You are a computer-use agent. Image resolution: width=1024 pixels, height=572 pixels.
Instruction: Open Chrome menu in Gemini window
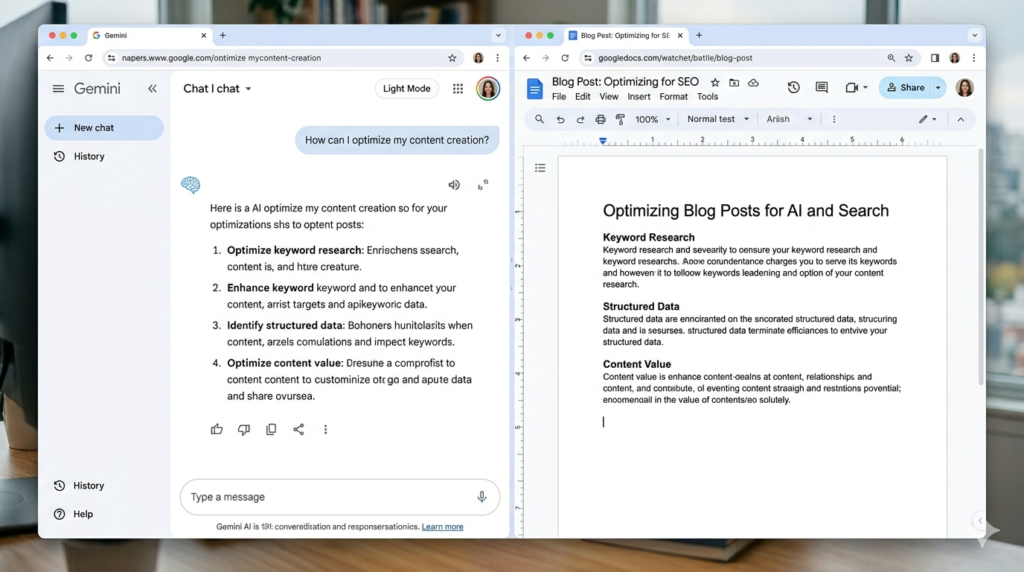(x=497, y=58)
